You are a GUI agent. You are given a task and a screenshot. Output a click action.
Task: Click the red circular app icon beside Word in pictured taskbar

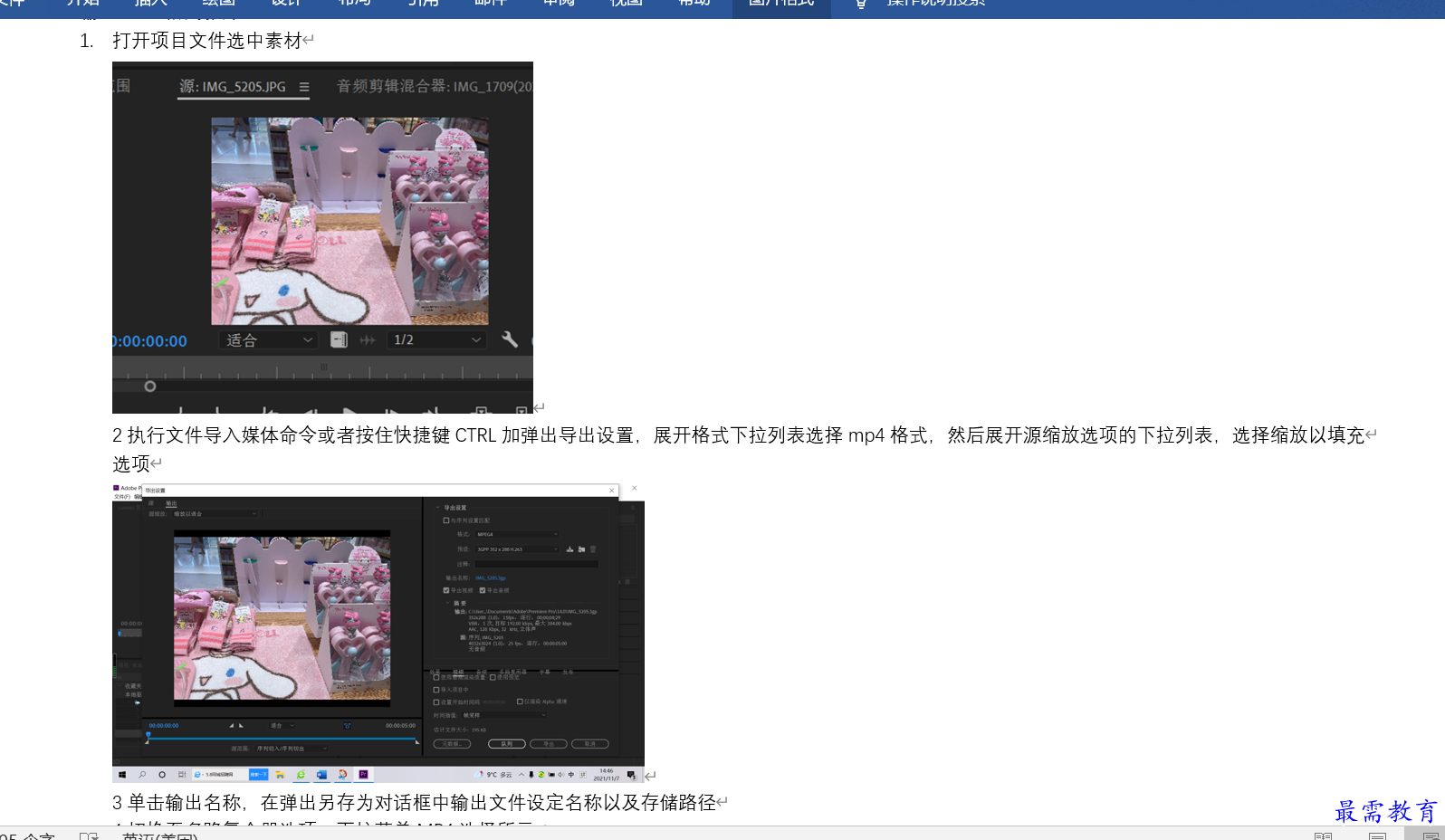(x=342, y=775)
